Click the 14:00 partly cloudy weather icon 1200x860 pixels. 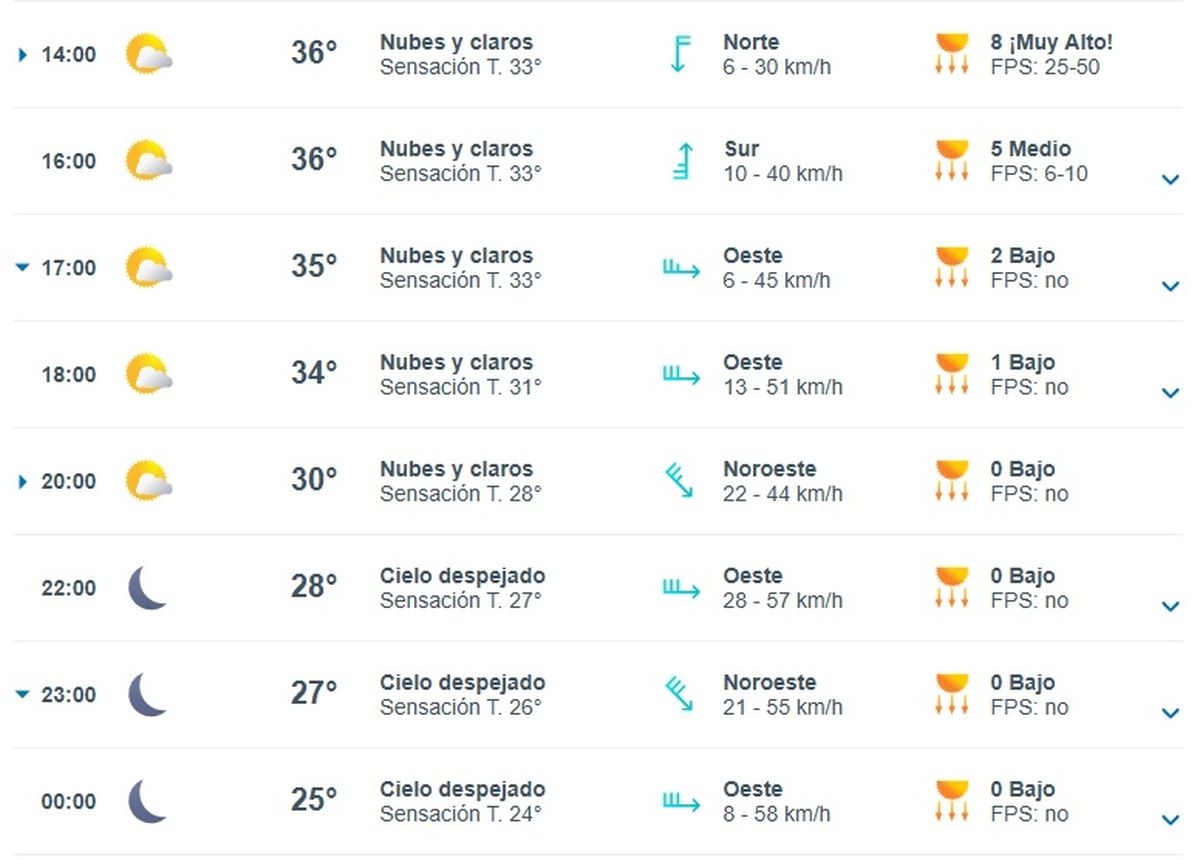149,53
